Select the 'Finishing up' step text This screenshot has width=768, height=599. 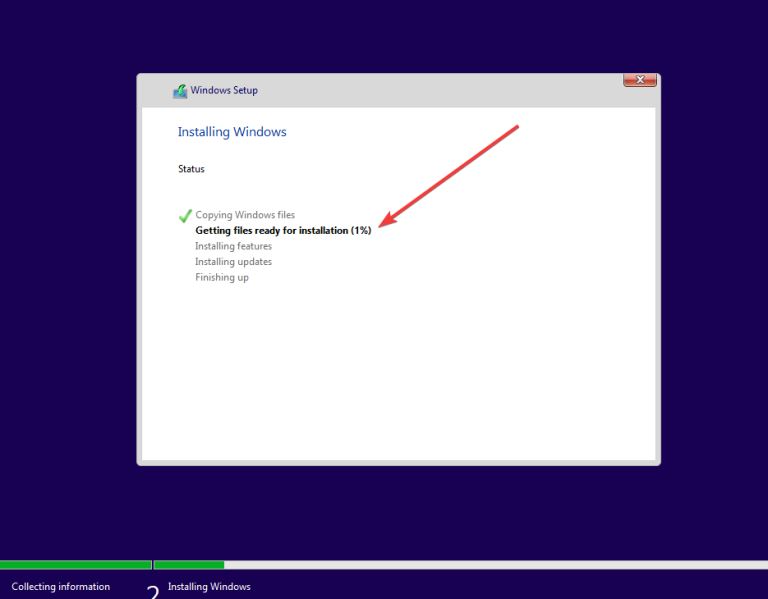[222, 277]
